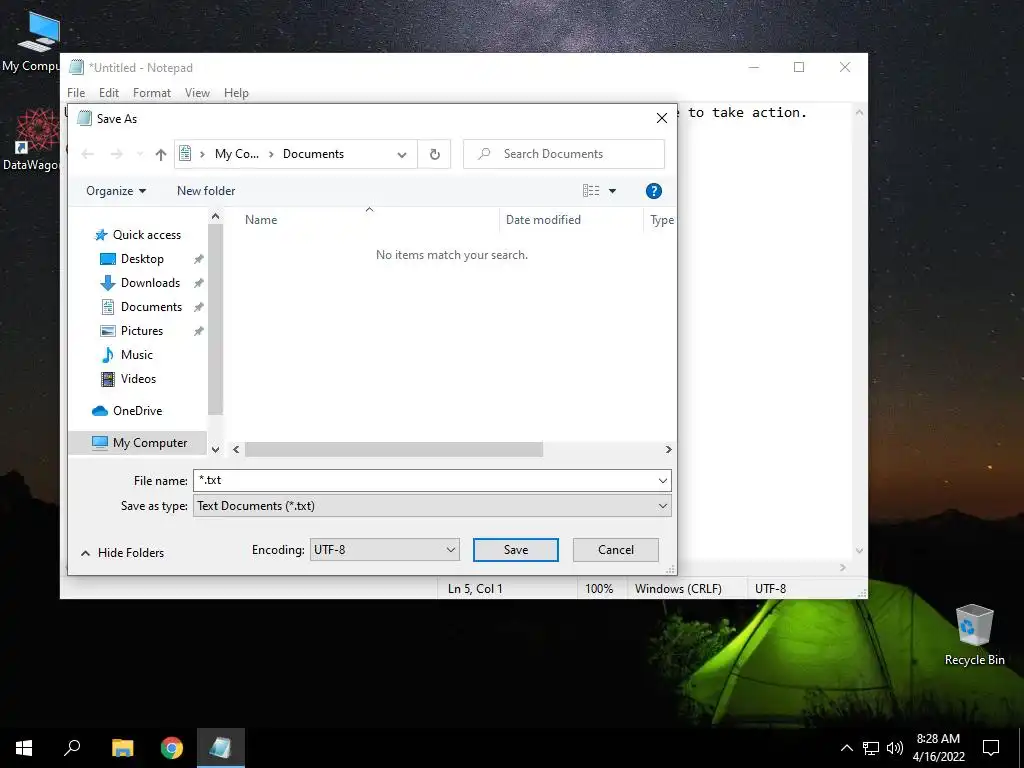The height and width of the screenshot is (768, 1024).
Task: Open Notepad Help menu
Action: [236, 93]
